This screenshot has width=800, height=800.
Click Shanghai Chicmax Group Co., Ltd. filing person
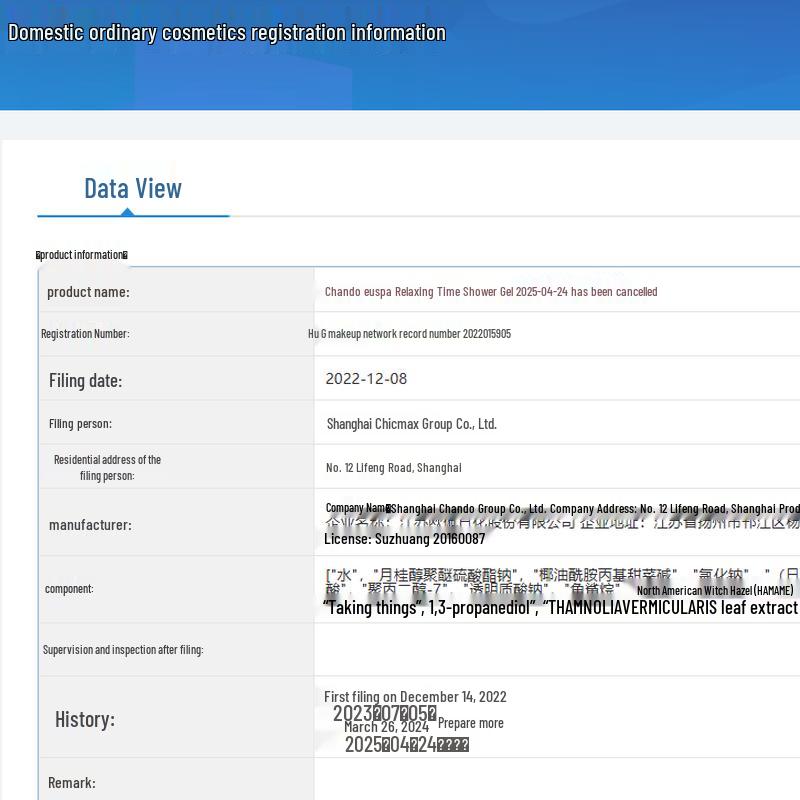[412, 424]
